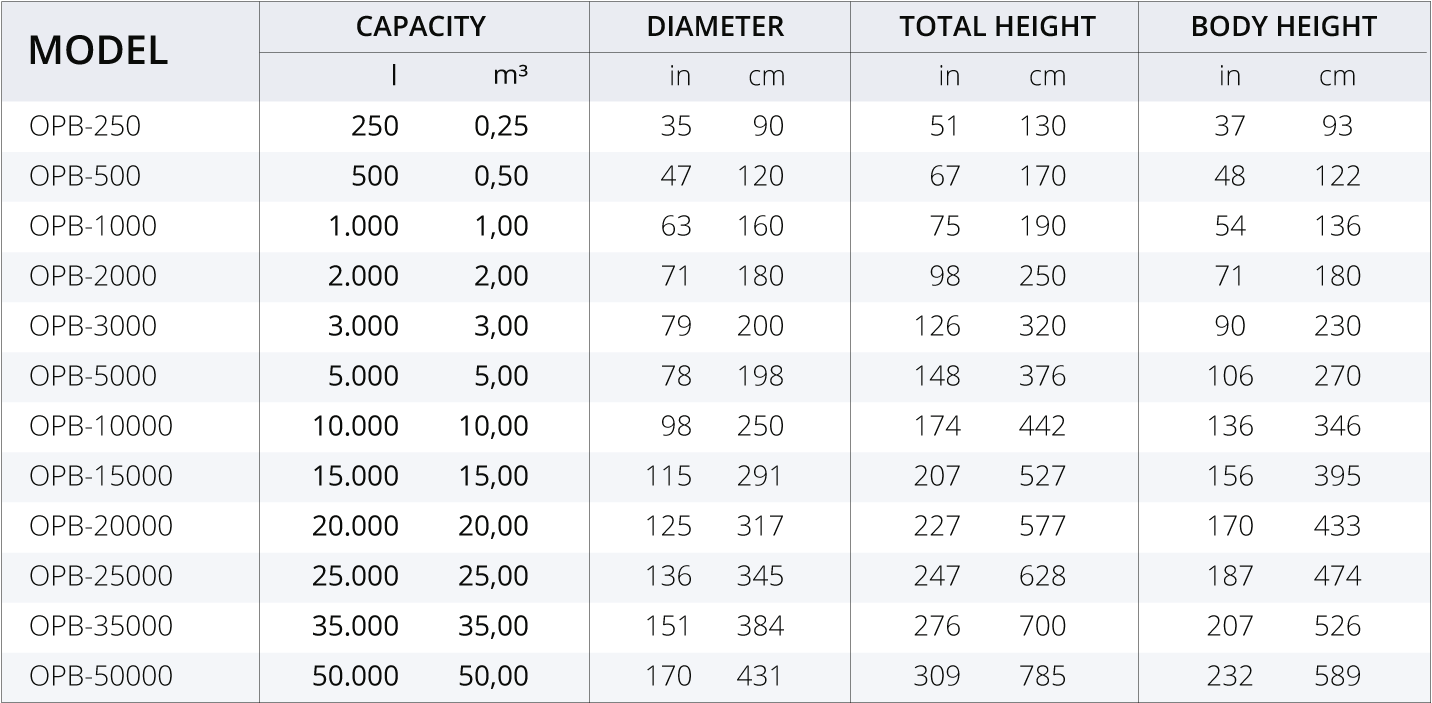Select the OPB-20000 row label
The width and height of the screenshot is (1432, 703).
[x=101, y=526]
